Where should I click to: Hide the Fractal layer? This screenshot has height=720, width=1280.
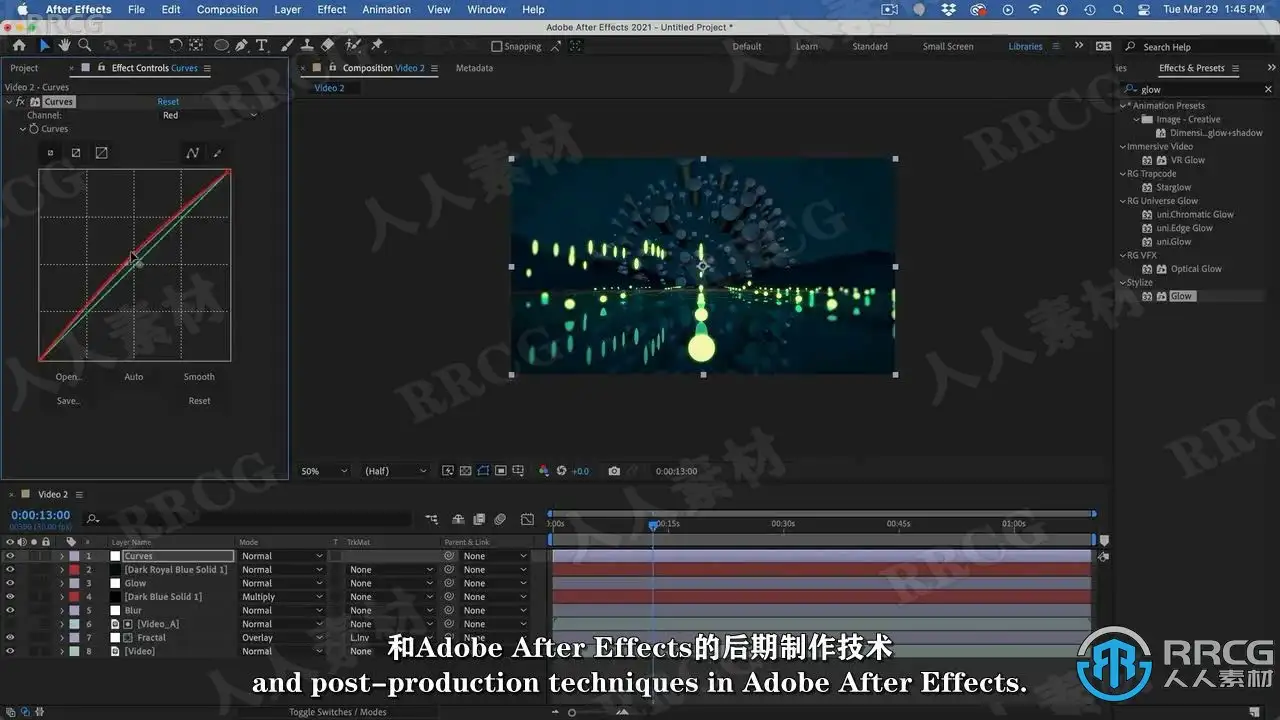(x=10, y=637)
